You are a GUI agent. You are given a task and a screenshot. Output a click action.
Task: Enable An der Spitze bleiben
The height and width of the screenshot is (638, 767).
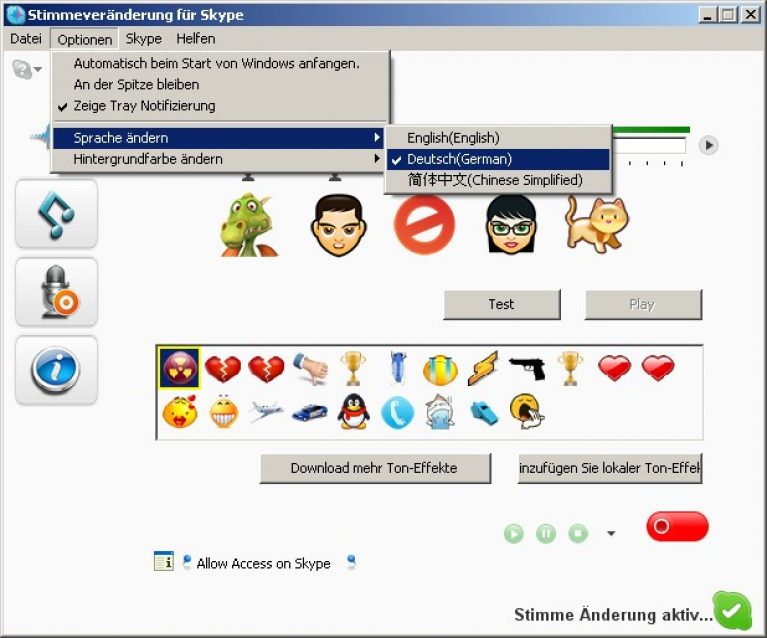click(x=221, y=84)
